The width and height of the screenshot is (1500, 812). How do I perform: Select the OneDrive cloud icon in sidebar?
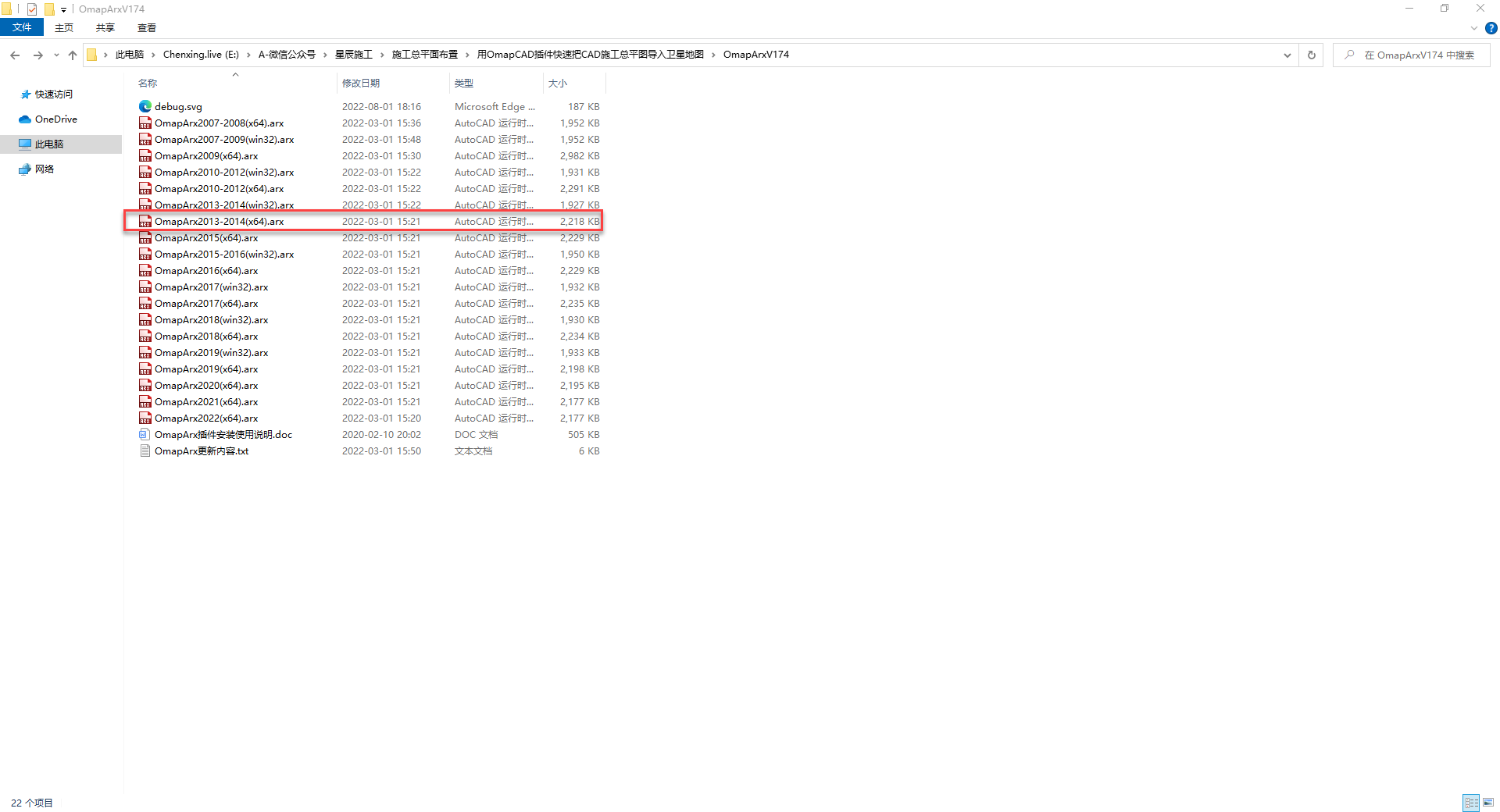click(25, 119)
